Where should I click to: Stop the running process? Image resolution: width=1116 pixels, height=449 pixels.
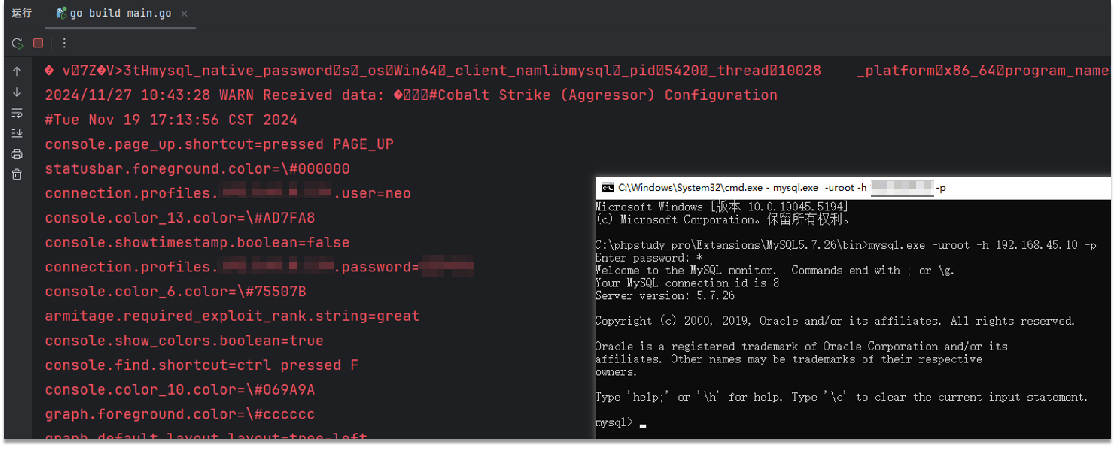click(x=38, y=43)
